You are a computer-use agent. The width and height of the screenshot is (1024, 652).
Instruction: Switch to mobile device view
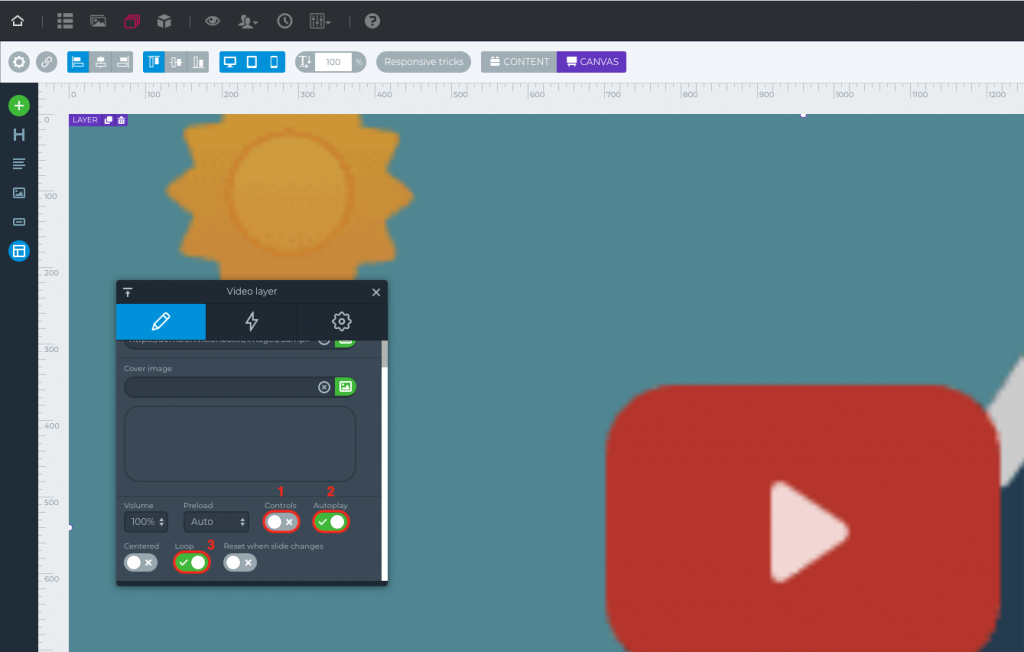[274, 62]
